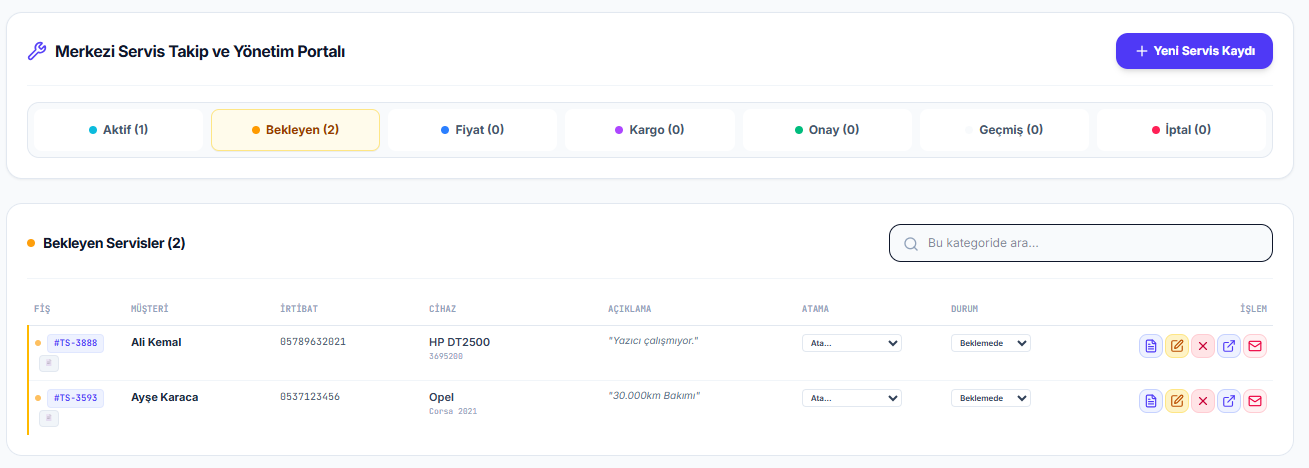Click the İRTİBAT column header
Screen dimensions: 1309x468
click(x=299, y=309)
